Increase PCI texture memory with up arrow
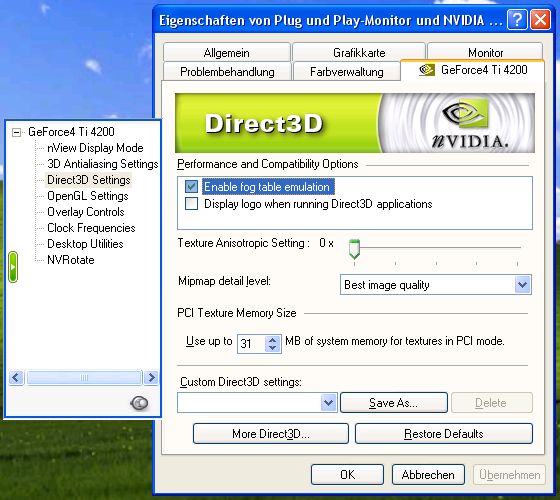The width and height of the screenshot is (560, 500). coord(273,340)
